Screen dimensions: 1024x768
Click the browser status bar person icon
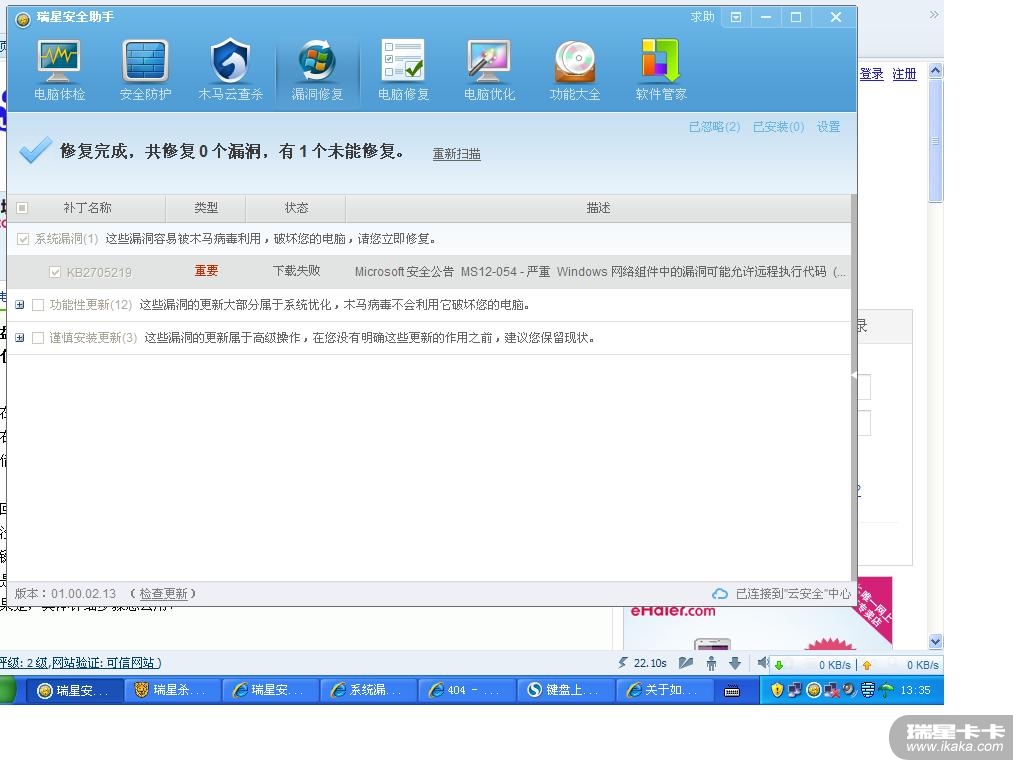[x=711, y=664]
